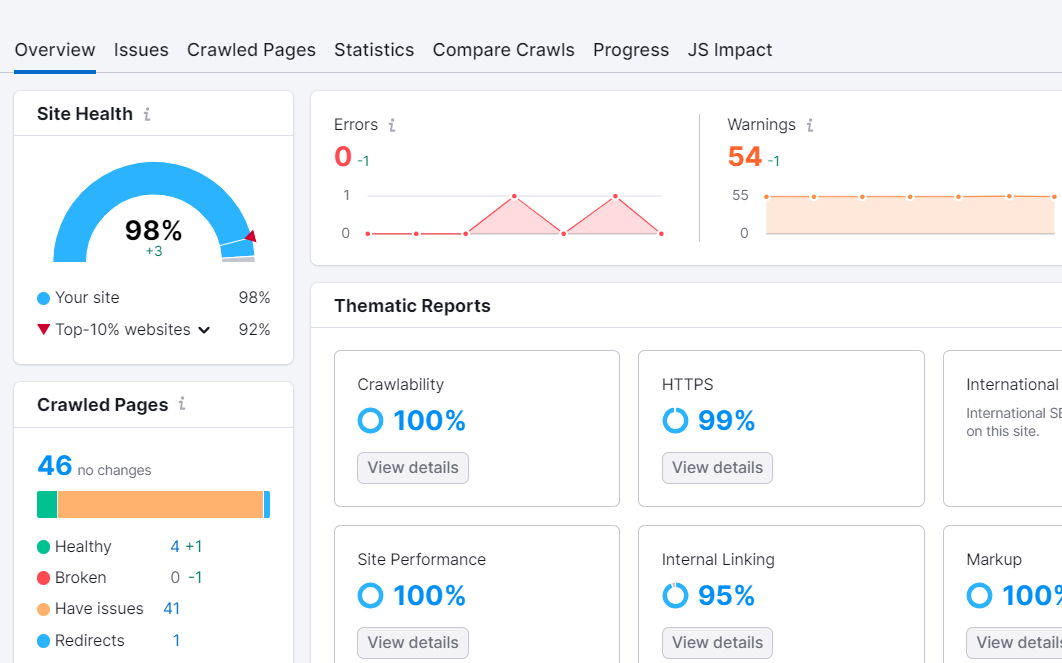1062x663 pixels.
Task: Click the Warnings info icon
Action: click(x=810, y=125)
